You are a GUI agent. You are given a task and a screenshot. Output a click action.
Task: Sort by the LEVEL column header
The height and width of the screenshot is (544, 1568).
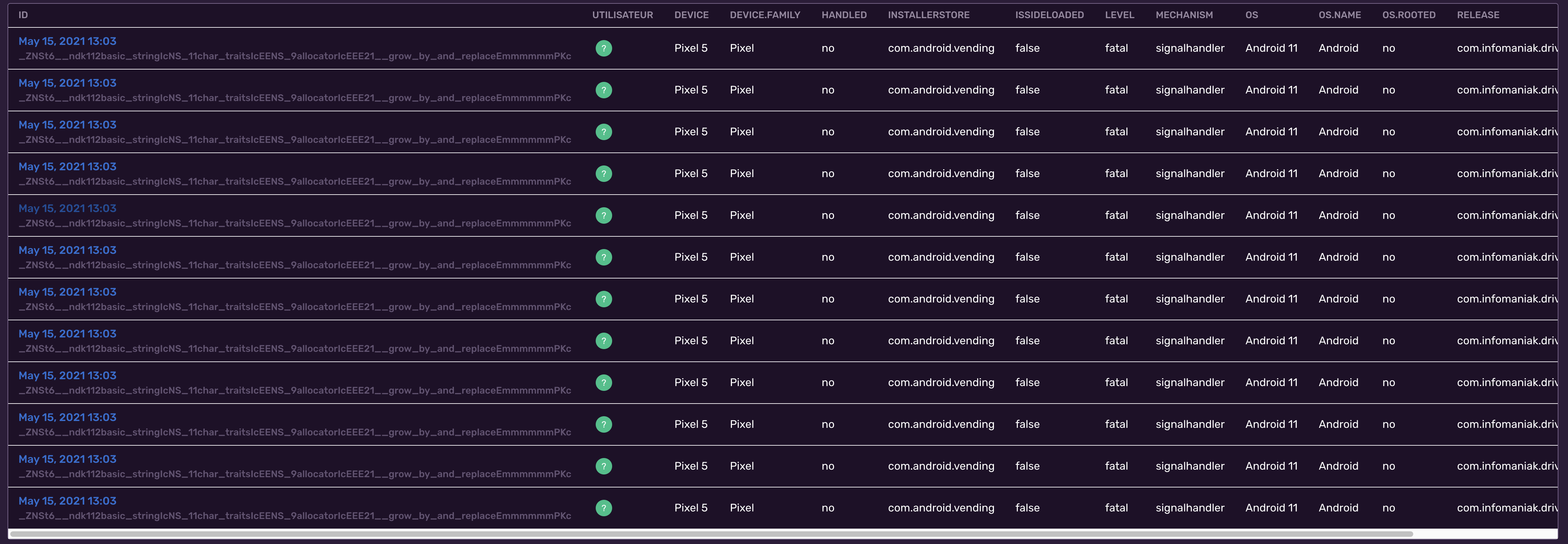(x=1120, y=15)
